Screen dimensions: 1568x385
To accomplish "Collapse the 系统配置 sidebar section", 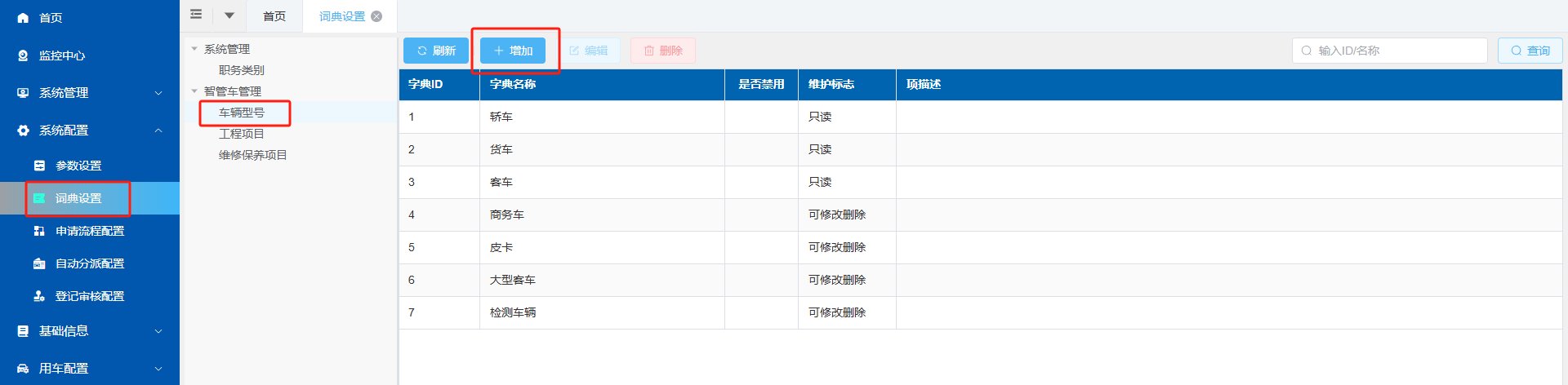I will coord(158,131).
